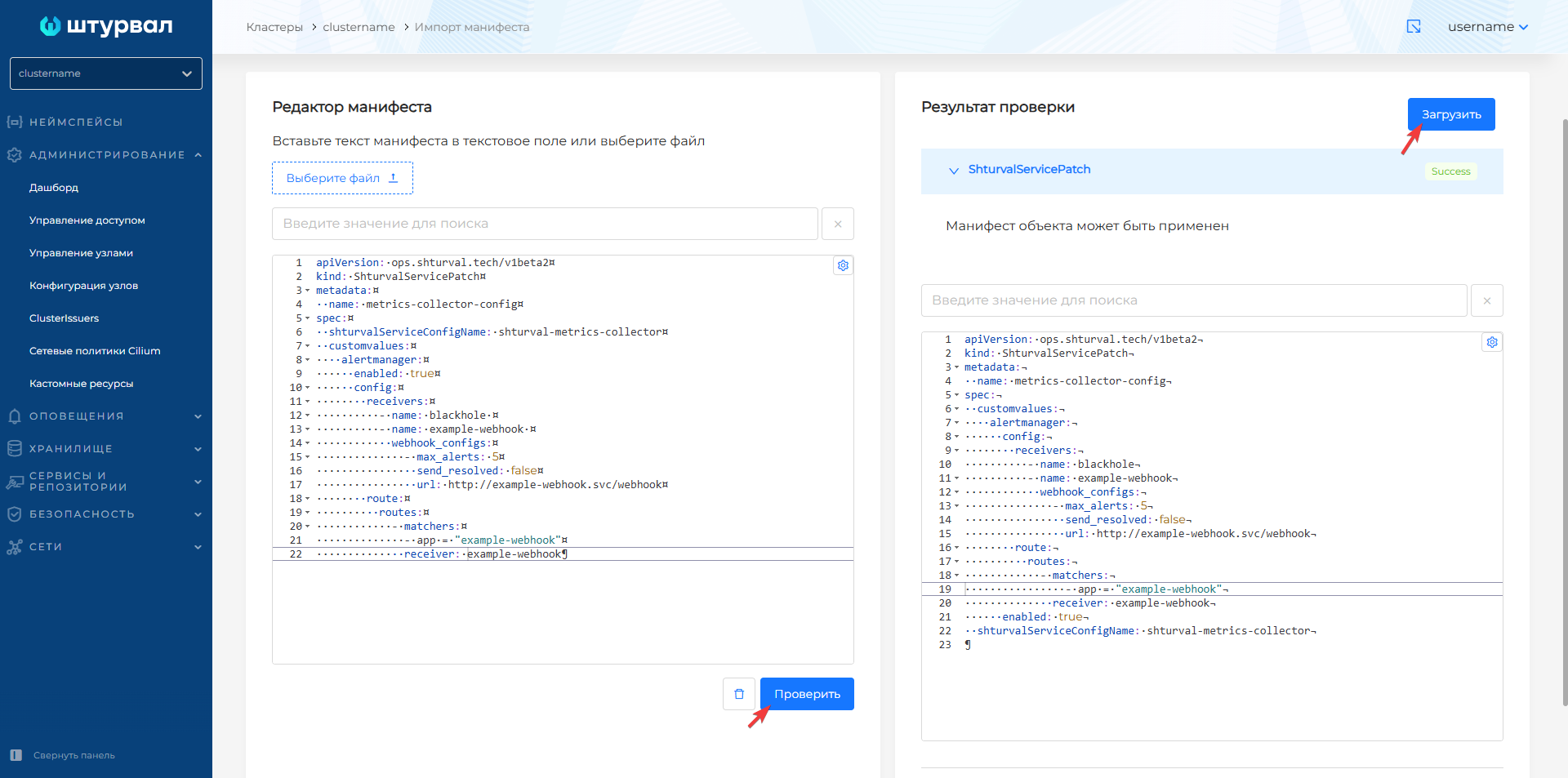Open Дашборд in the sidebar
This screenshot has height=778, width=1568.
[53, 187]
